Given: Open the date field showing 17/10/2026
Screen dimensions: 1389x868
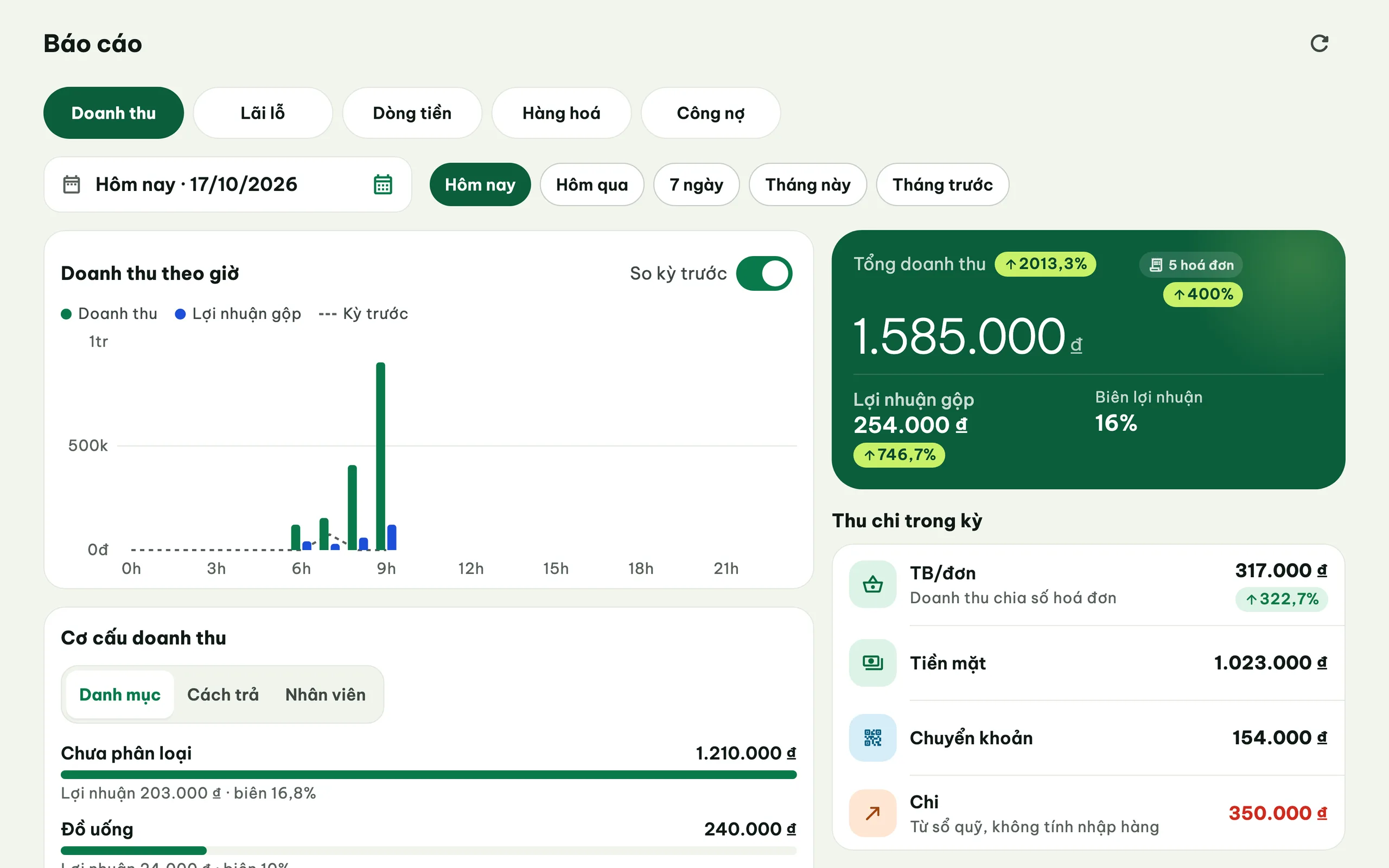Looking at the screenshot, I should click(228, 184).
